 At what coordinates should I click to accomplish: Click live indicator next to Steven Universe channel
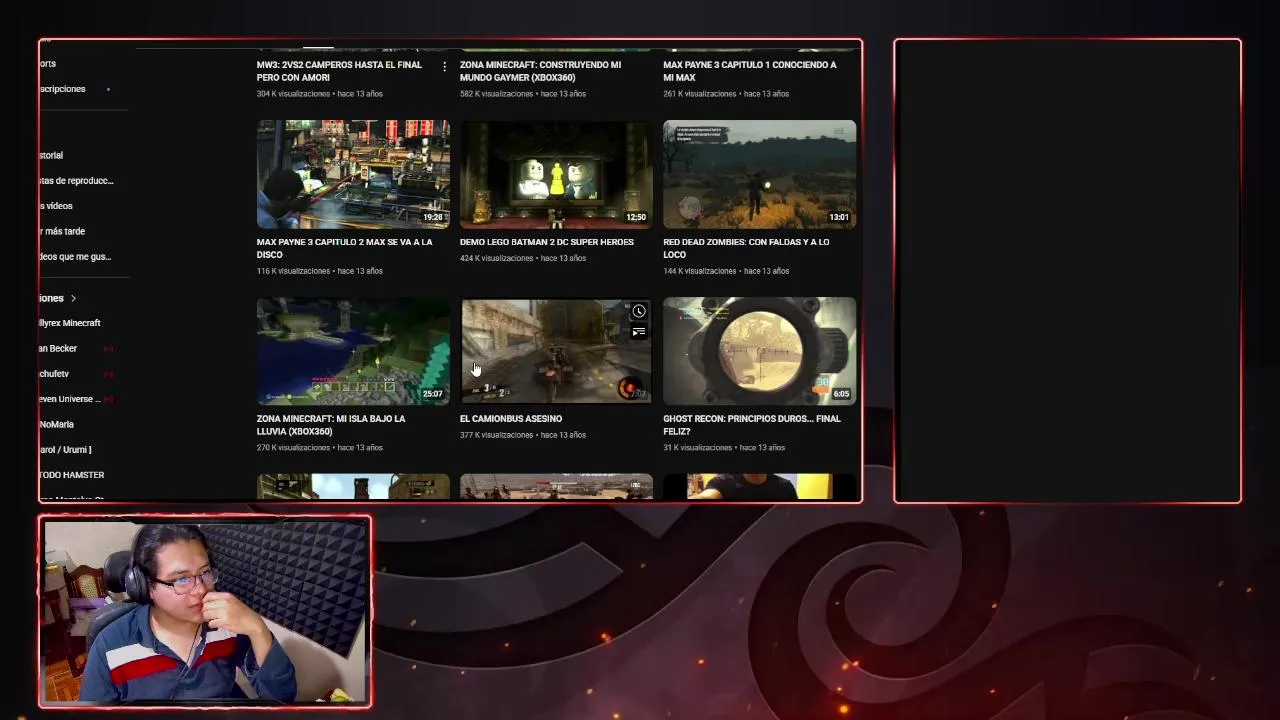coord(108,399)
